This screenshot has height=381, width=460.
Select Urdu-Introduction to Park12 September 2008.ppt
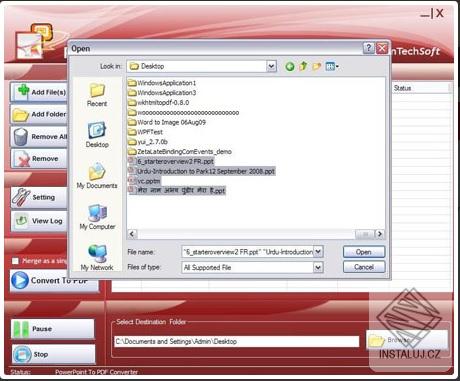(x=202, y=171)
